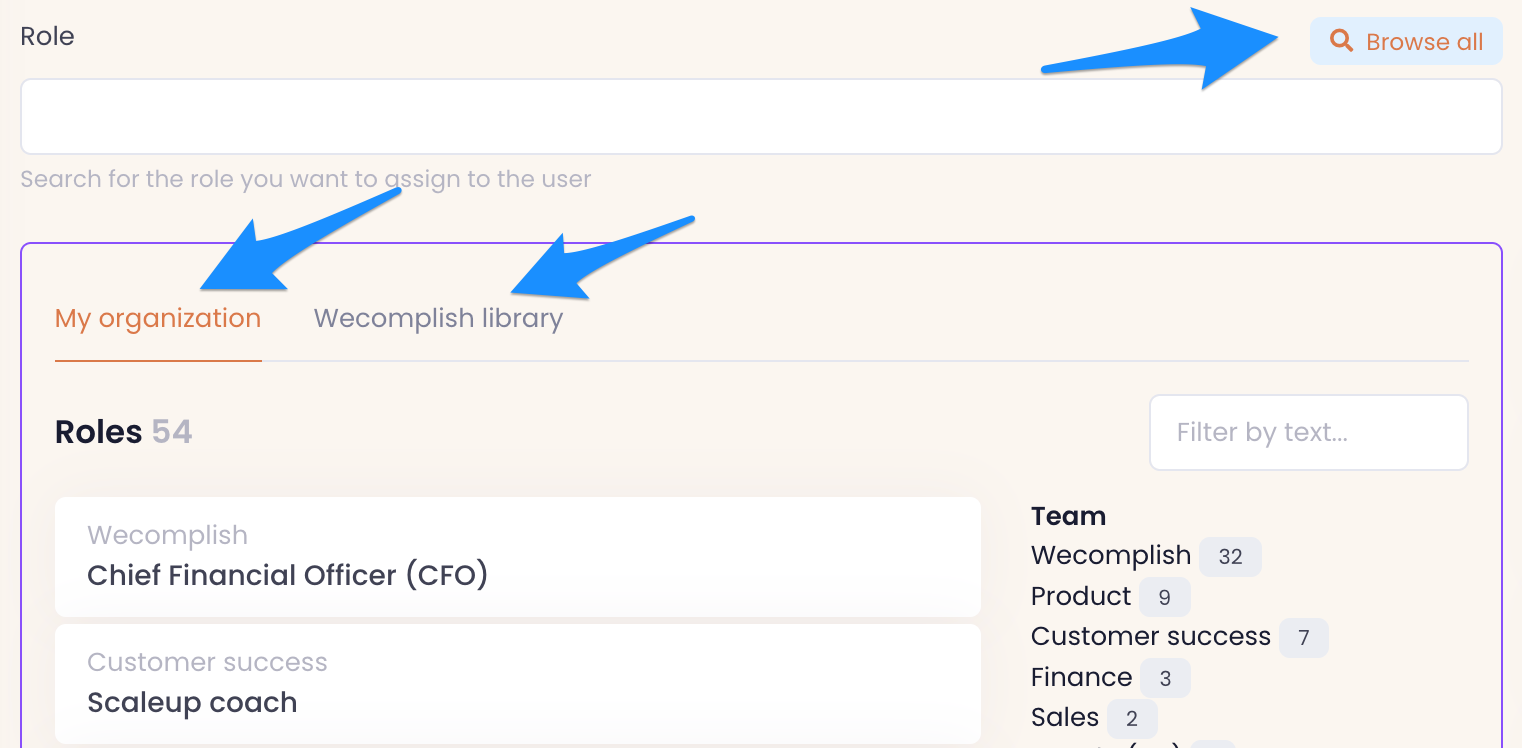
Task: Focus the Role search input field
Action: click(x=761, y=117)
